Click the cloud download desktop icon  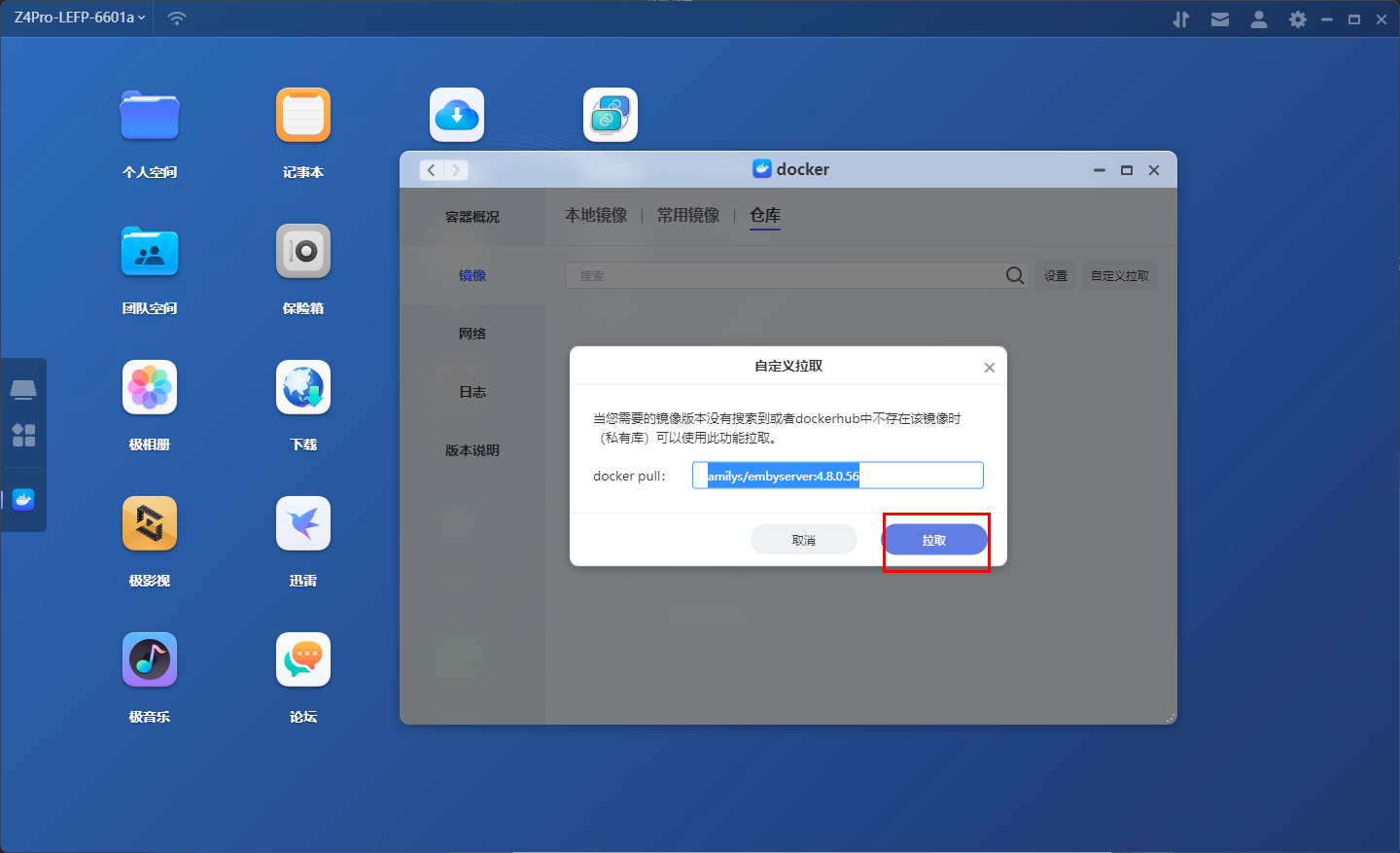pyautogui.click(x=457, y=116)
